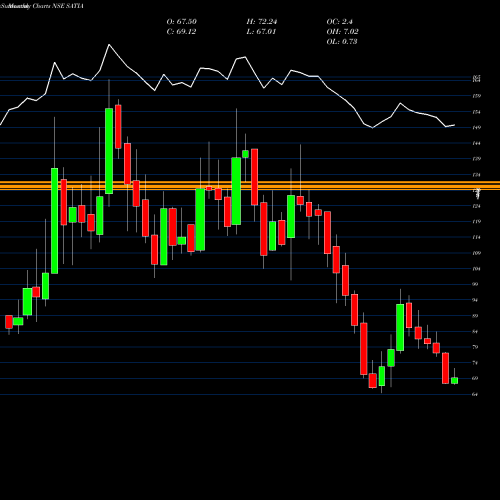Screen dimensions: 500x500
Task: Click the 119 price axis label
Action: click(x=477, y=222)
